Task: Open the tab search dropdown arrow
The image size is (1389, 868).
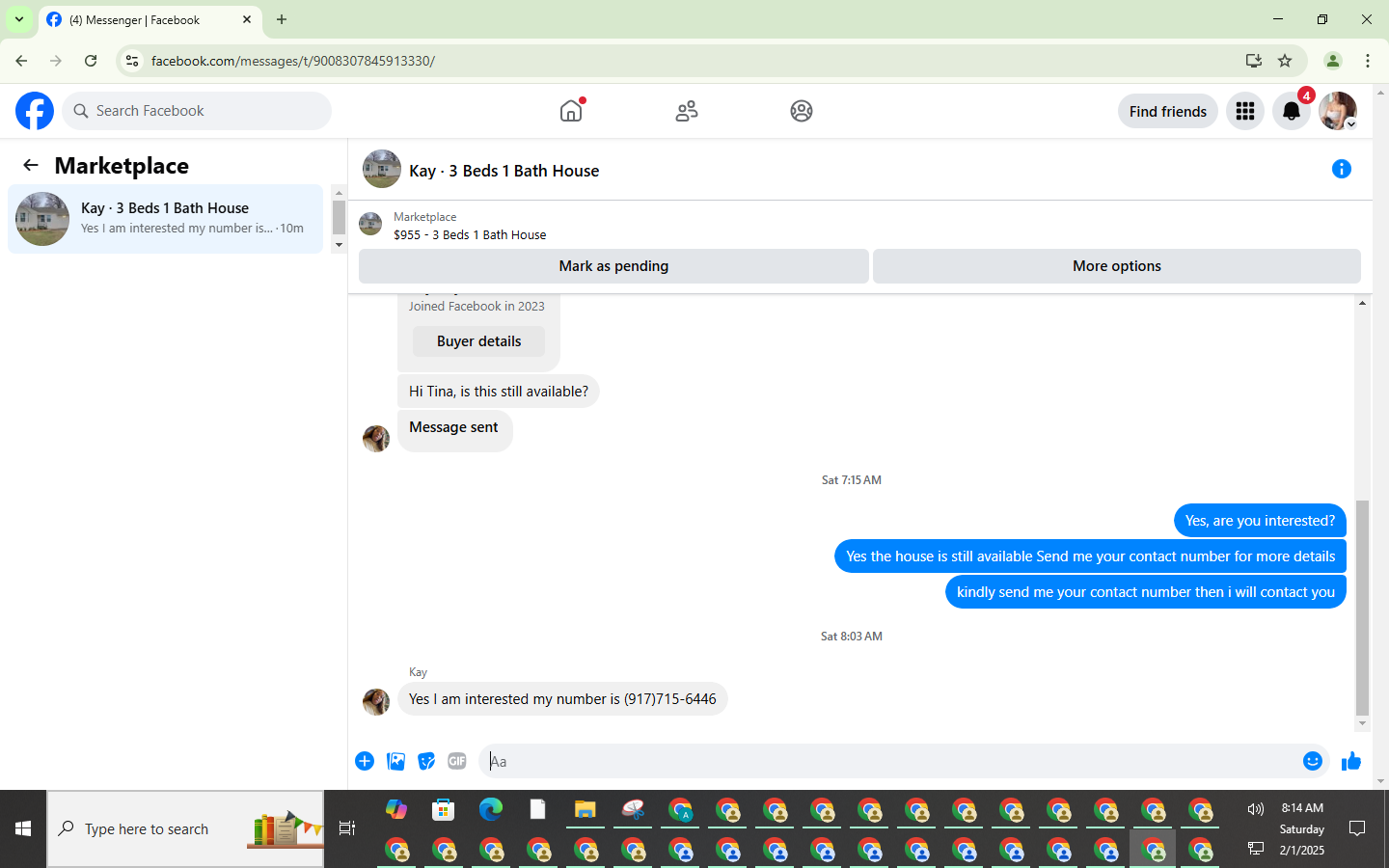Action: [19, 19]
